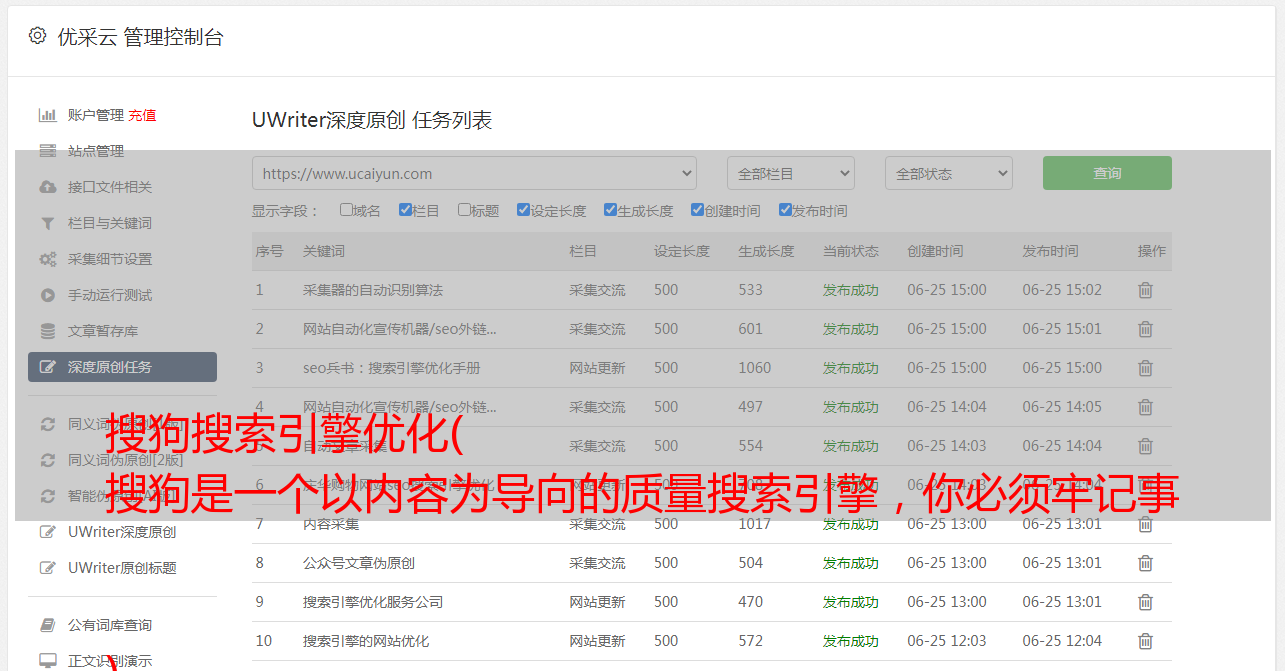Open 采集细节设置 menu item

click(110, 259)
